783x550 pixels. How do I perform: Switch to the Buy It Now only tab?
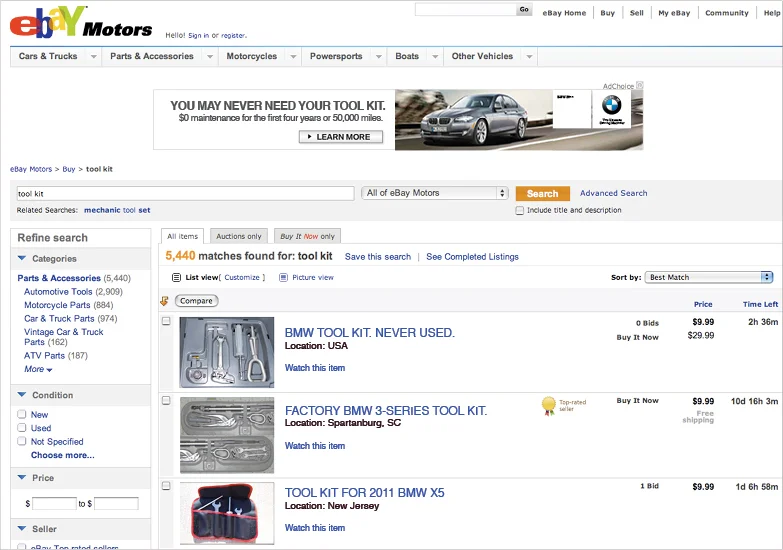click(308, 236)
